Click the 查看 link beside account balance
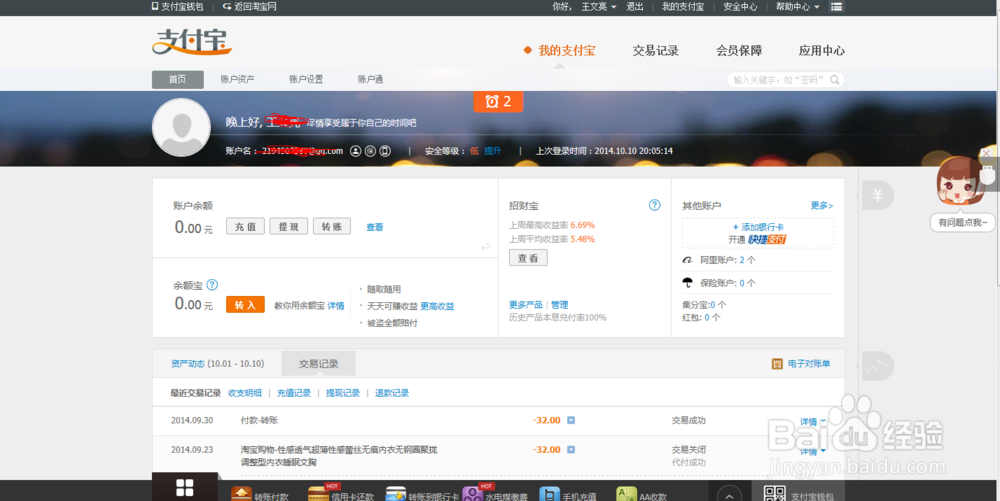This screenshot has height=501, width=1000. [x=374, y=227]
